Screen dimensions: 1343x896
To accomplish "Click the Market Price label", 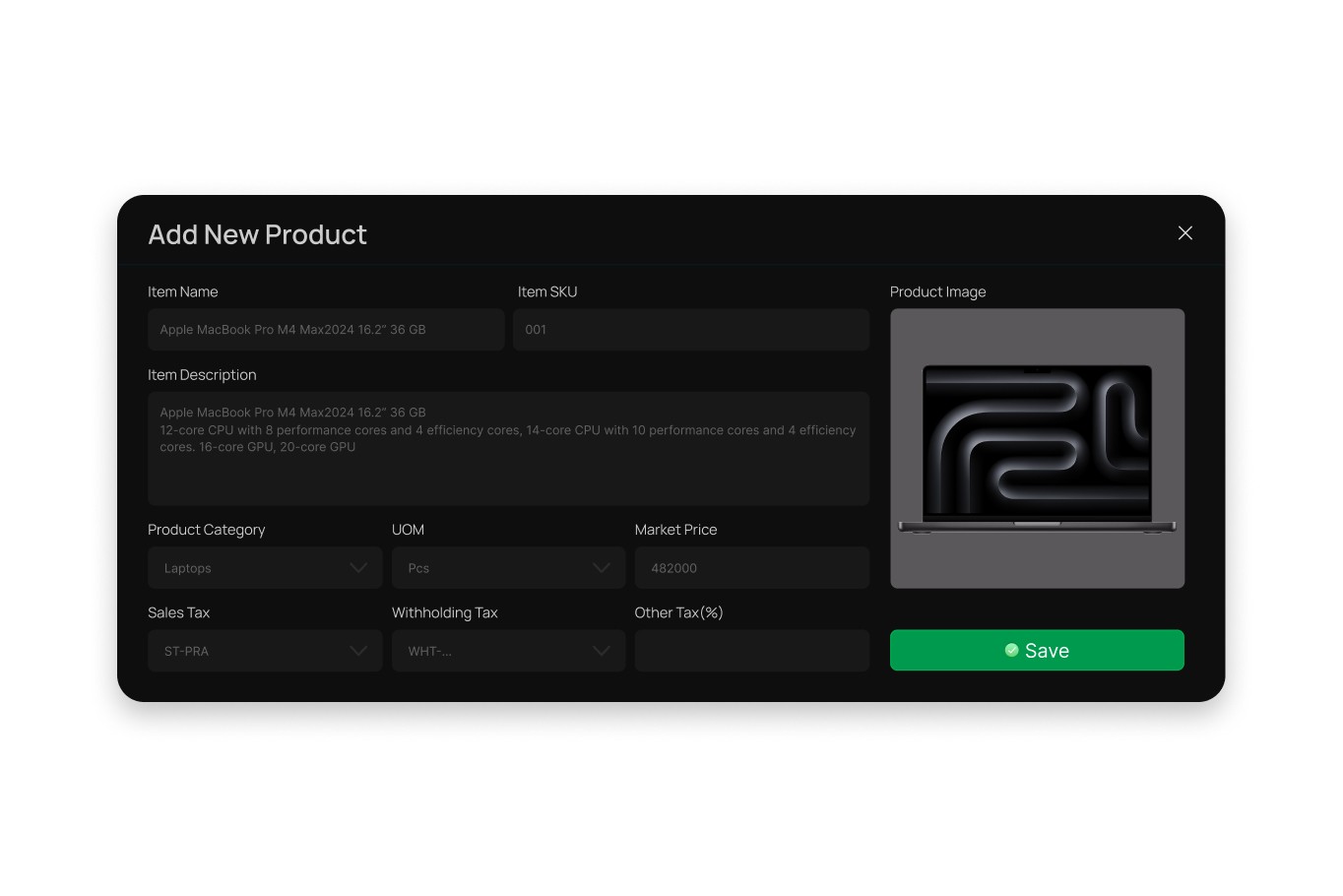I will tap(675, 530).
